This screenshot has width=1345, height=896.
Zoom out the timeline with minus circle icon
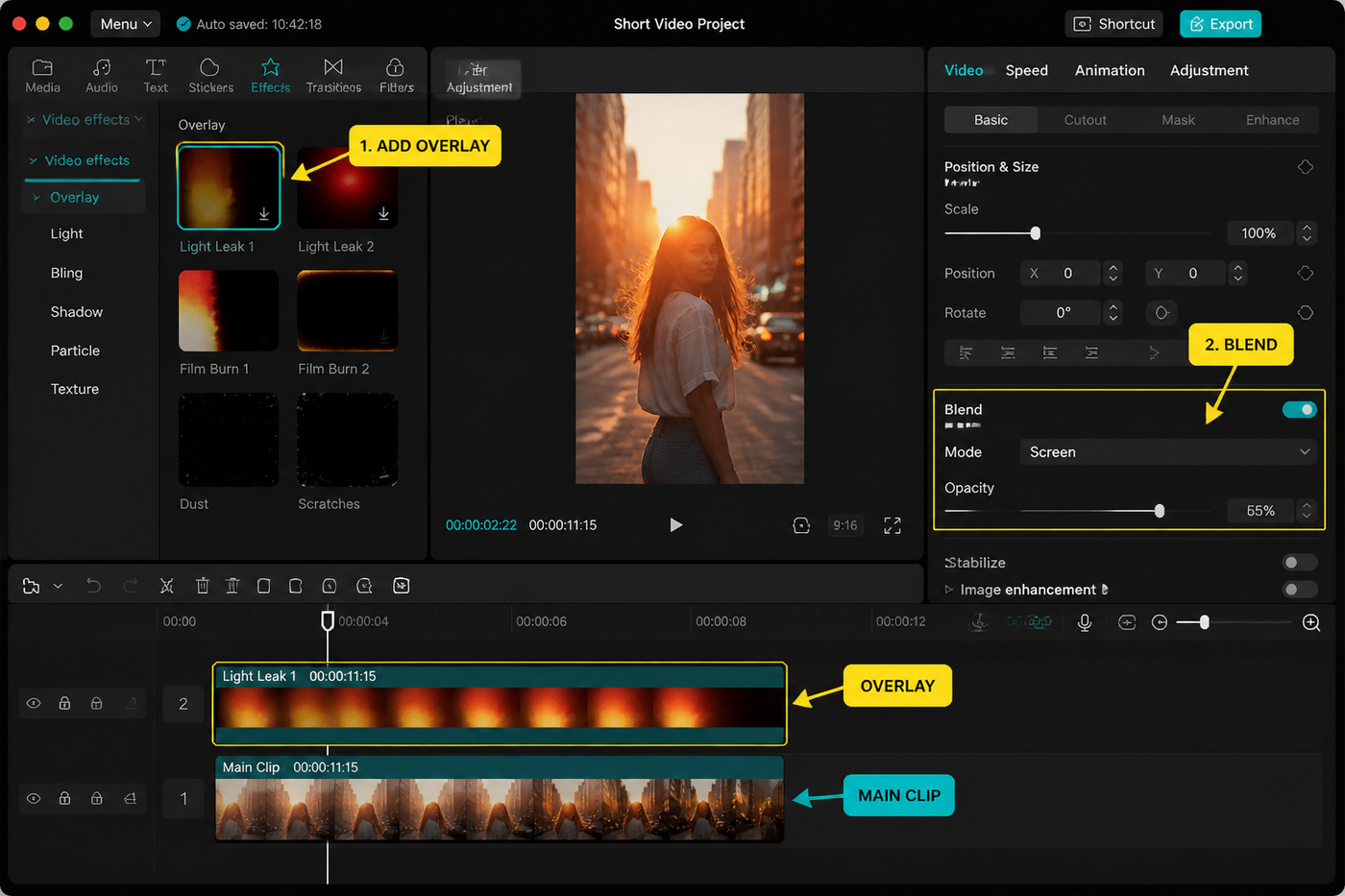pyautogui.click(x=1160, y=622)
